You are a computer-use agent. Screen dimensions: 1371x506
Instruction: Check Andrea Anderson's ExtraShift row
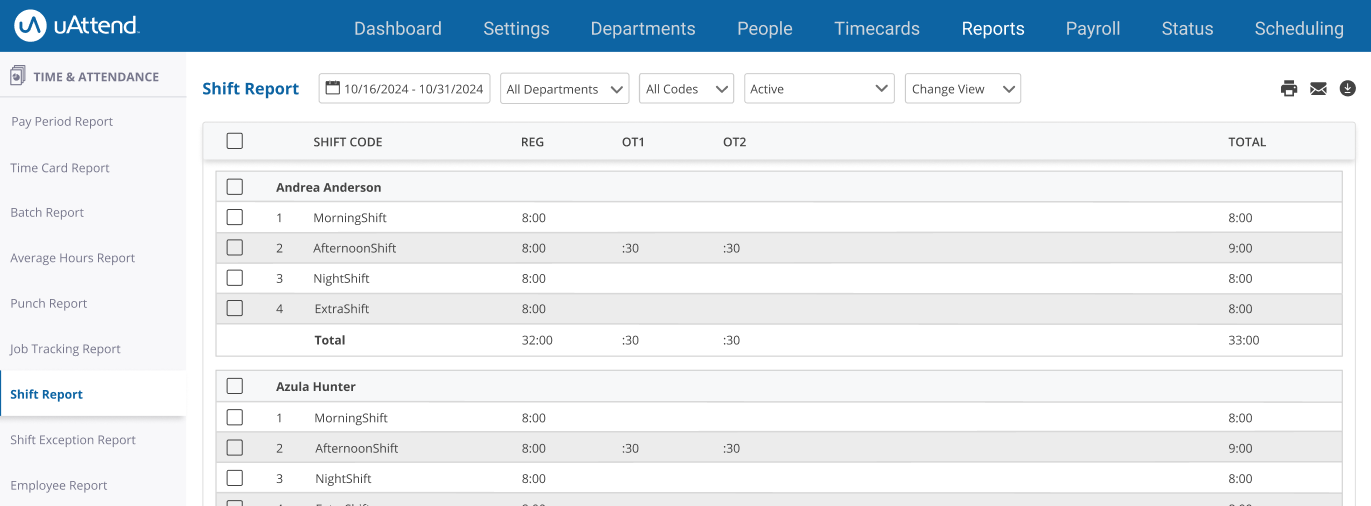(x=235, y=308)
